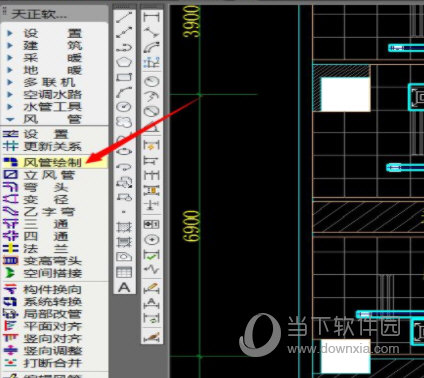The height and width of the screenshot is (378, 424).
Task: Click the Insert Block icon
Action: pos(124,182)
